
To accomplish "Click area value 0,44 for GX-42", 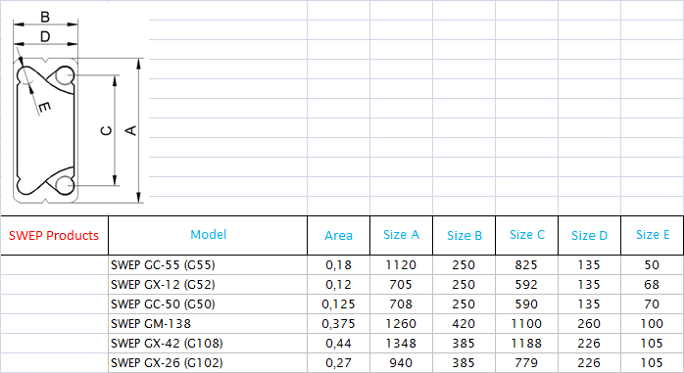I will point(339,343).
